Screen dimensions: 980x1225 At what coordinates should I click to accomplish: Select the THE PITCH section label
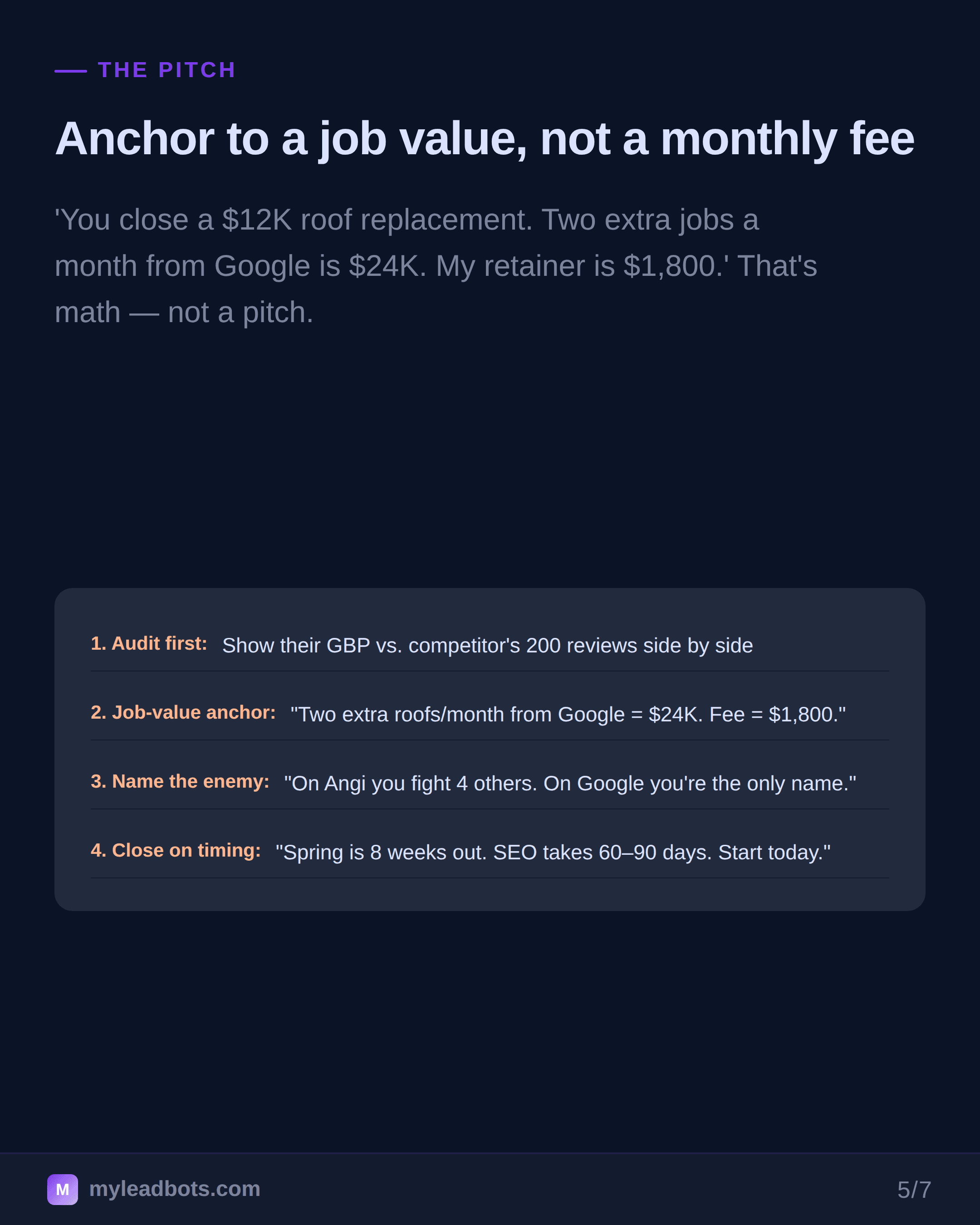tap(167, 70)
